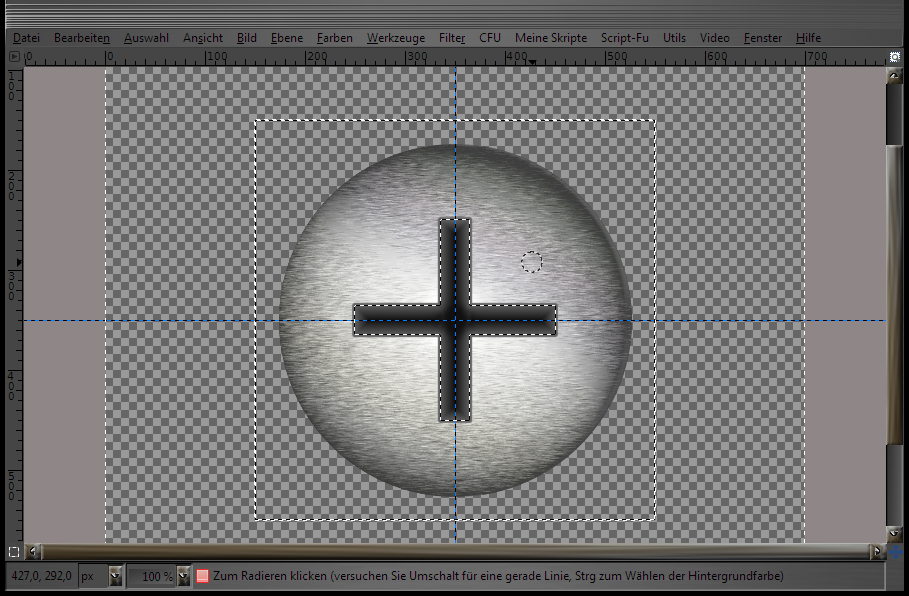Open the Hilfe menu

808,38
